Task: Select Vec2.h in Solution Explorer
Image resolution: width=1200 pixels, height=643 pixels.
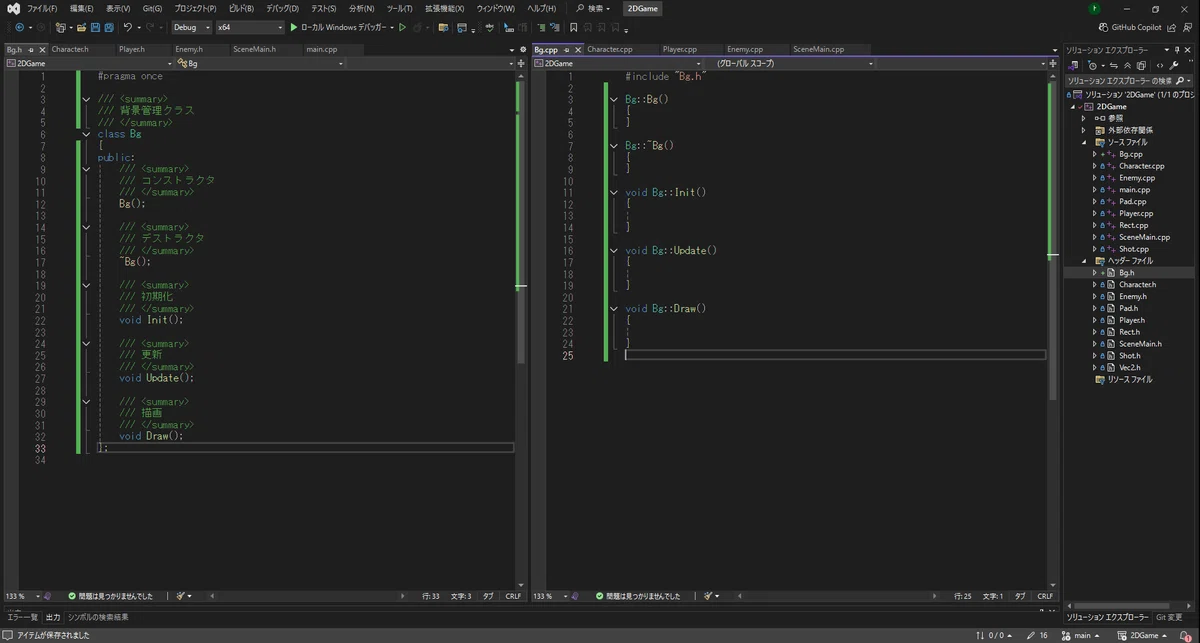Action: (x=1128, y=367)
